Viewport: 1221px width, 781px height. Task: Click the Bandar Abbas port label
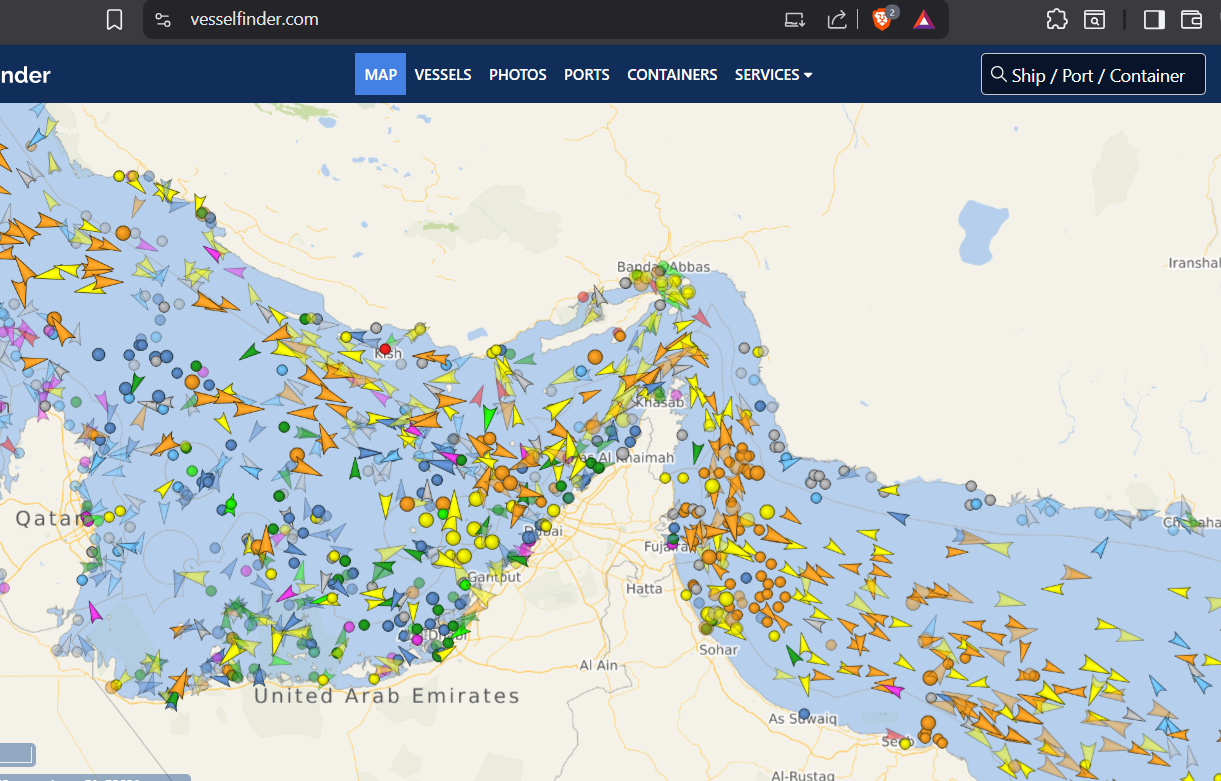[664, 267]
